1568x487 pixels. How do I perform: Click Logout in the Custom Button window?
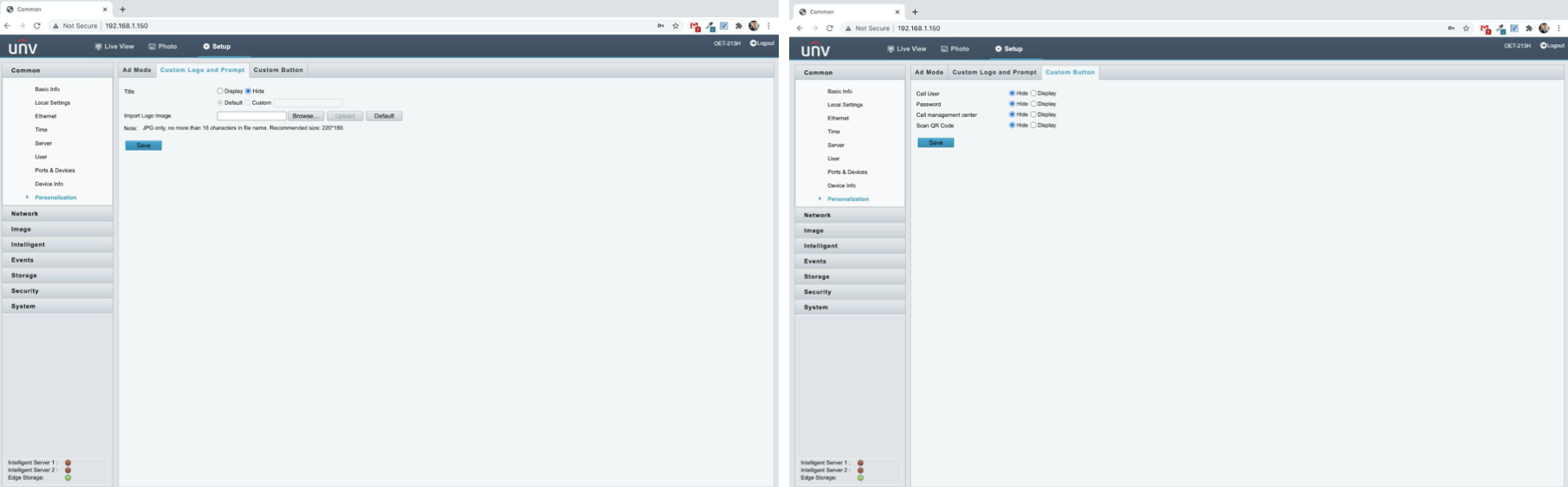[x=1552, y=45]
